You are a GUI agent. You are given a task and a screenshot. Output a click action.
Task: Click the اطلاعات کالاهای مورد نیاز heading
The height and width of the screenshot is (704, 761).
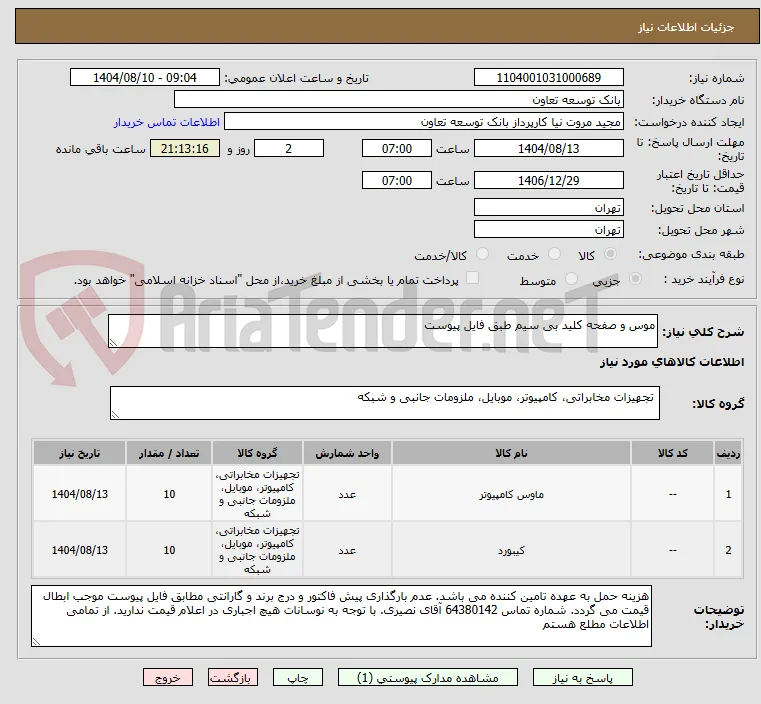pos(672,362)
